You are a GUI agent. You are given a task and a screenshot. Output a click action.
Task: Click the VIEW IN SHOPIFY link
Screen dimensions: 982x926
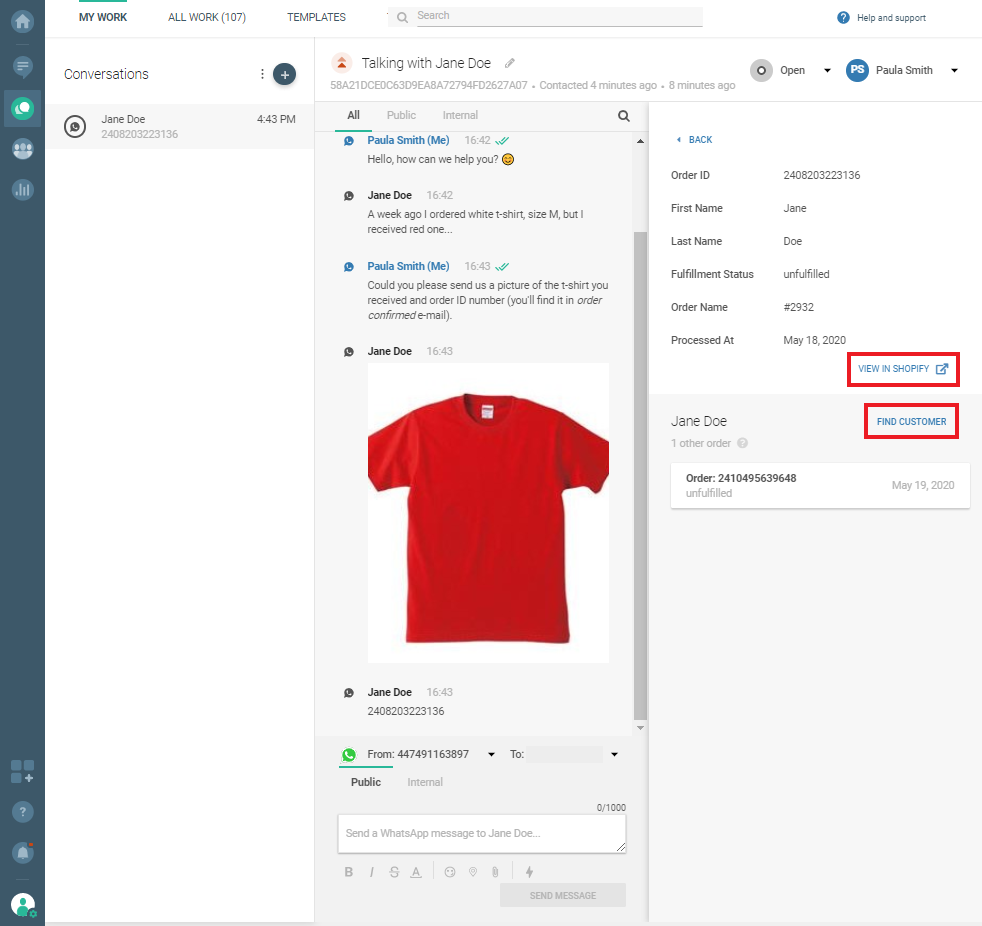(902, 369)
